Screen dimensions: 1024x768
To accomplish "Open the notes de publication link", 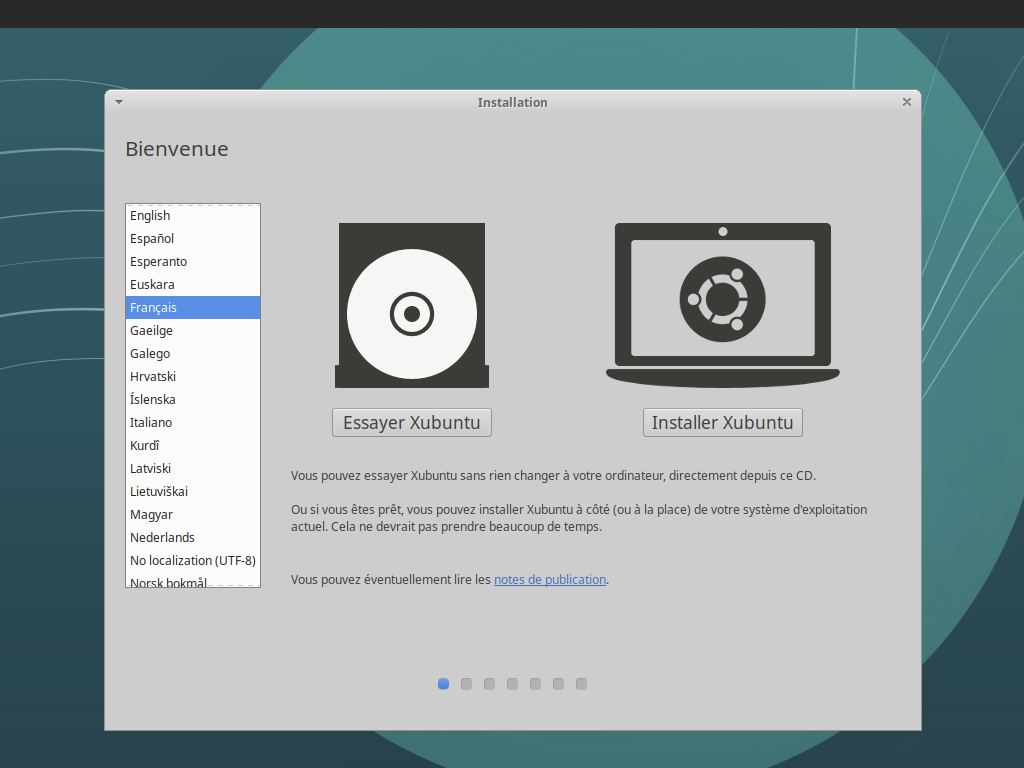I will coord(550,579).
